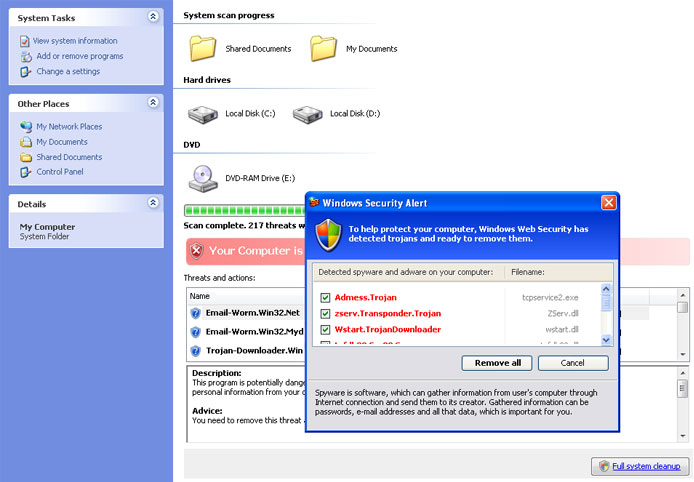Viewport: 694px width, 482px height.
Task: Select the Local Disk (C:) drive icon
Action: tap(203, 114)
